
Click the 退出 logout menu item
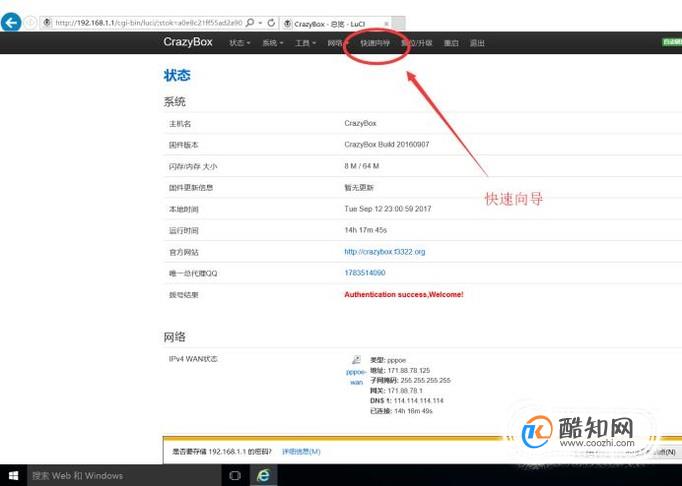pos(477,43)
